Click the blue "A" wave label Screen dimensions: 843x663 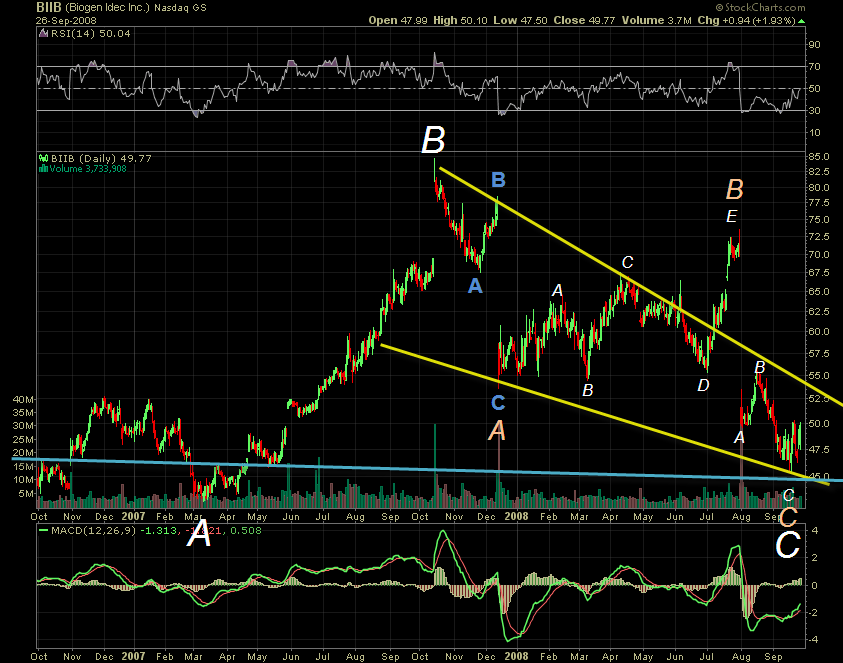click(x=475, y=286)
